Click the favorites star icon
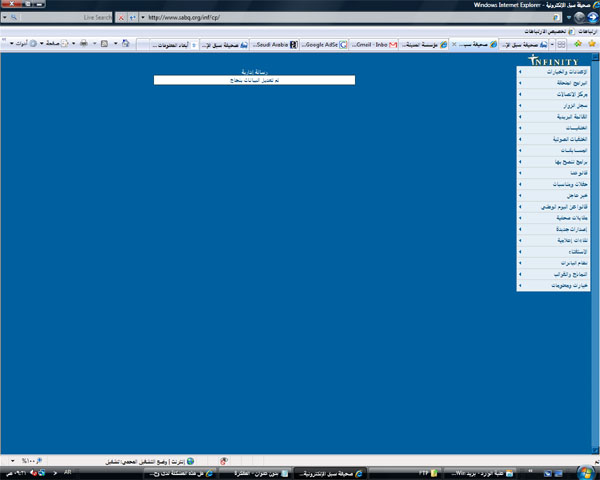Image resolution: width=600 pixels, height=480 pixels. 591,44
